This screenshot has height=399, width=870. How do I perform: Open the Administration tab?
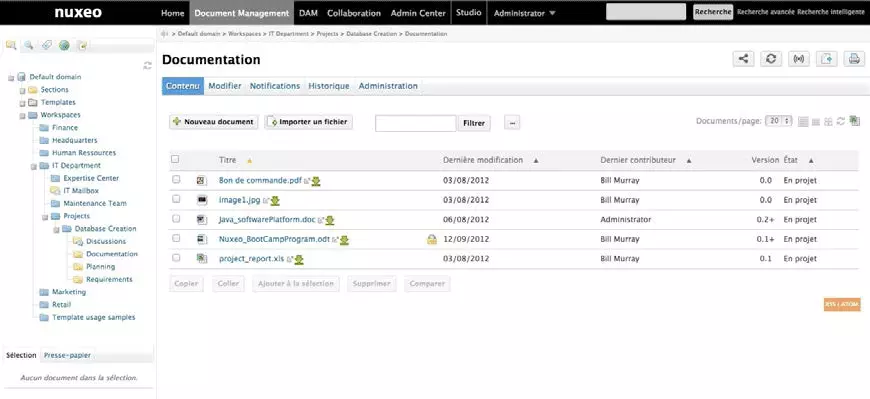(x=388, y=86)
